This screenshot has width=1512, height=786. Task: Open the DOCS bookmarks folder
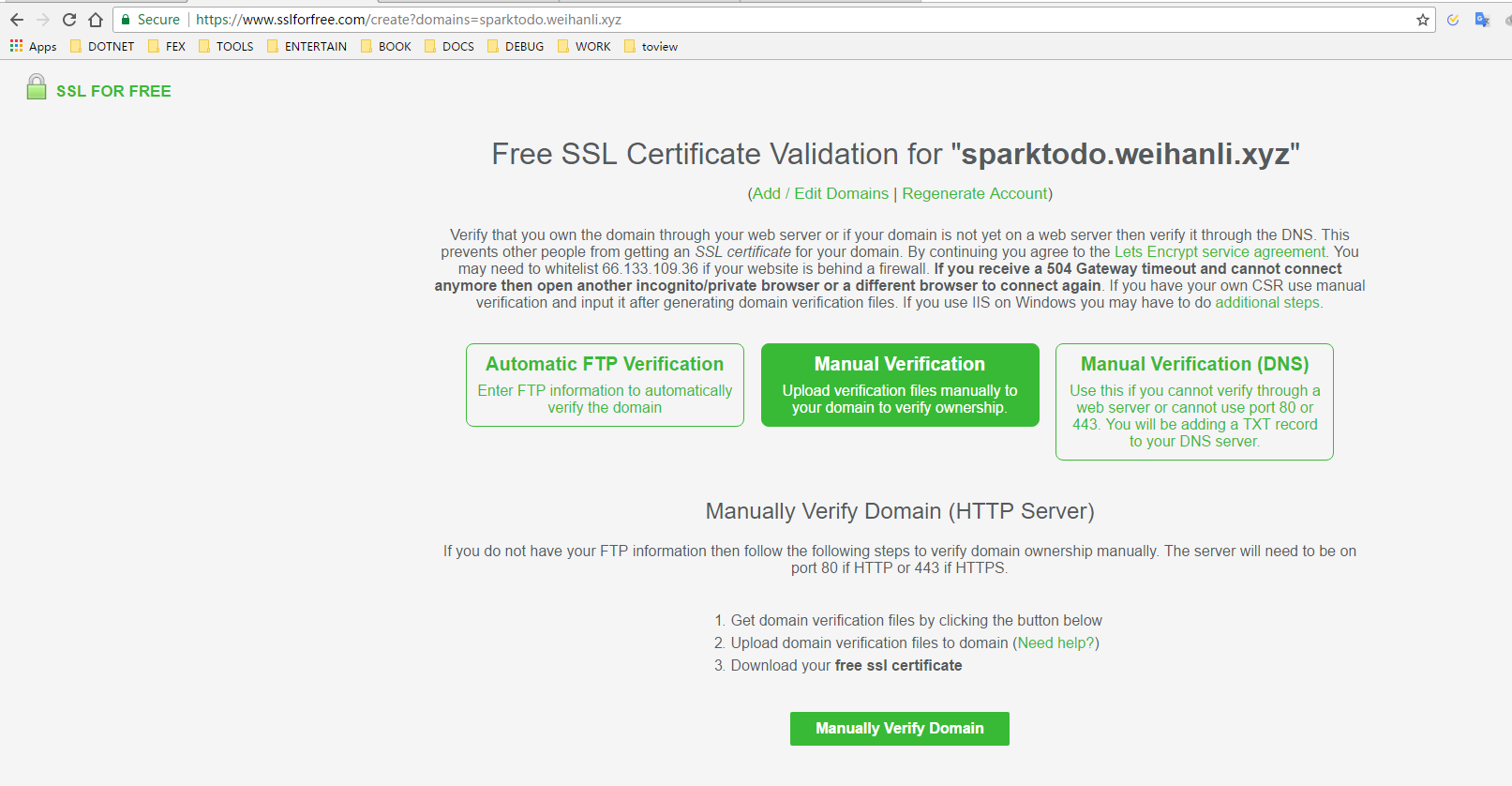(x=449, y=46)
